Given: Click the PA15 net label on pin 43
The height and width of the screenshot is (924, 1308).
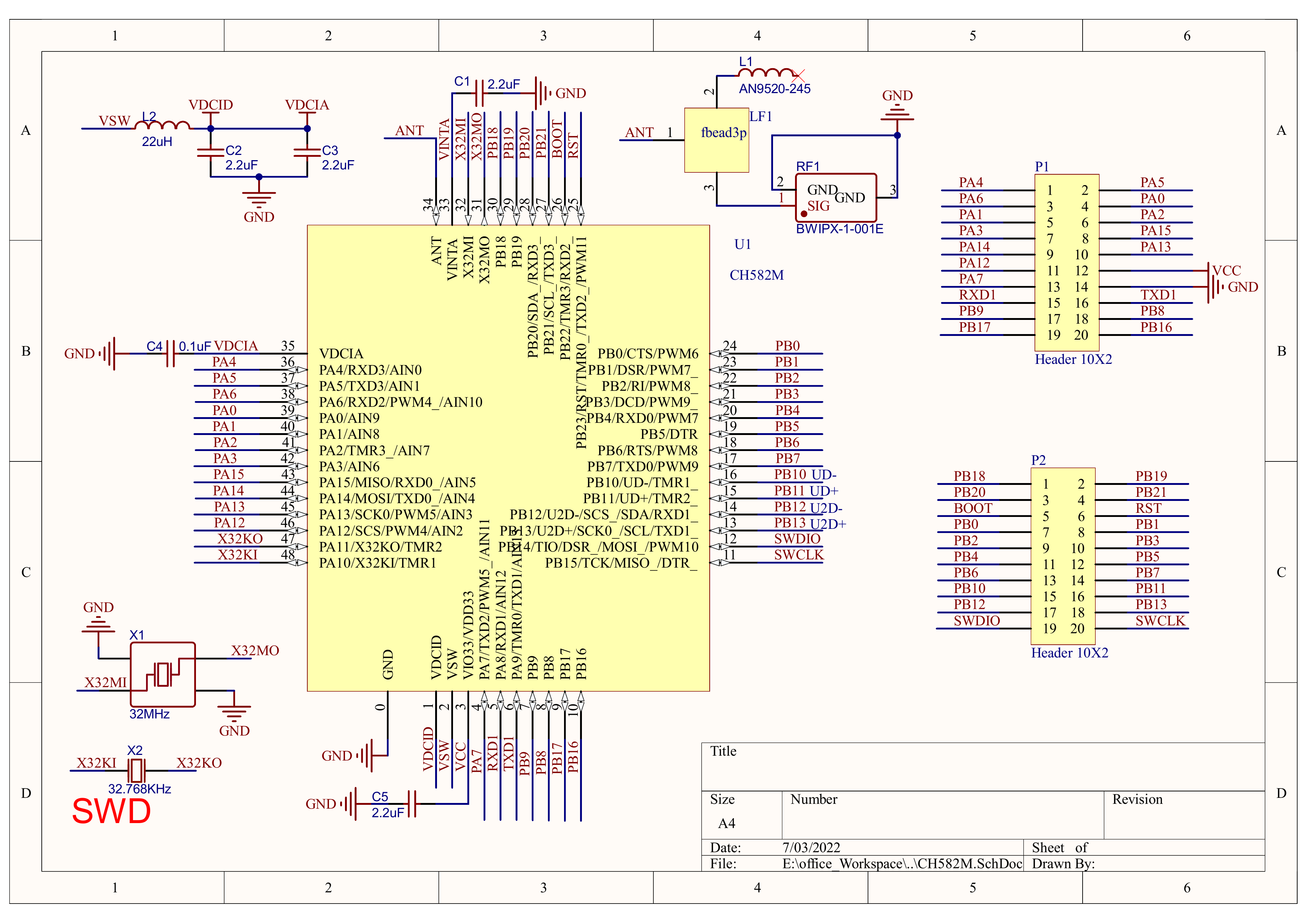Looking at the screenshot, I should [x=228, y=474].
